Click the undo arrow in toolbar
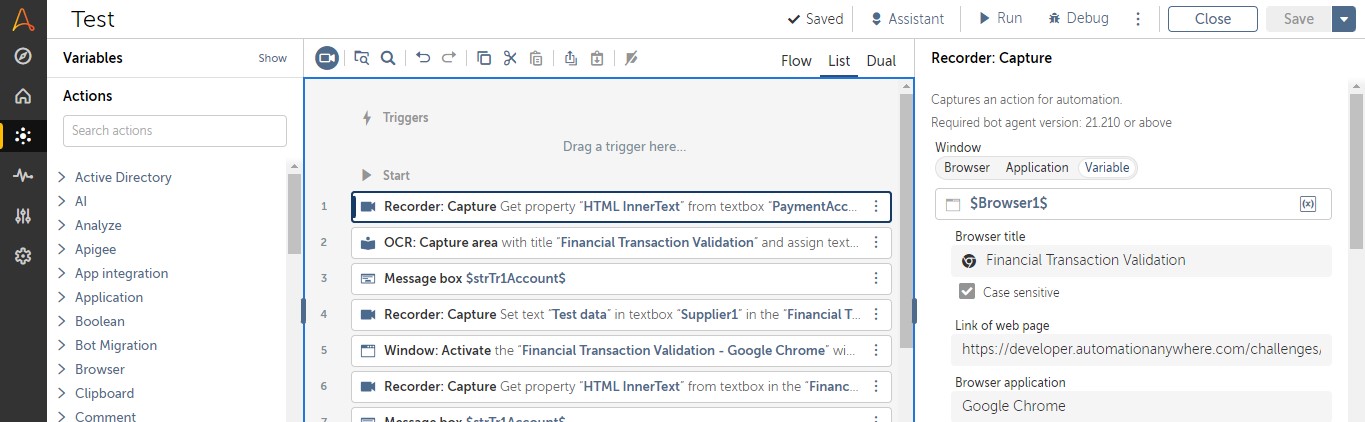The width and height of the screenshot is (1365, 422). pos(423,58)
